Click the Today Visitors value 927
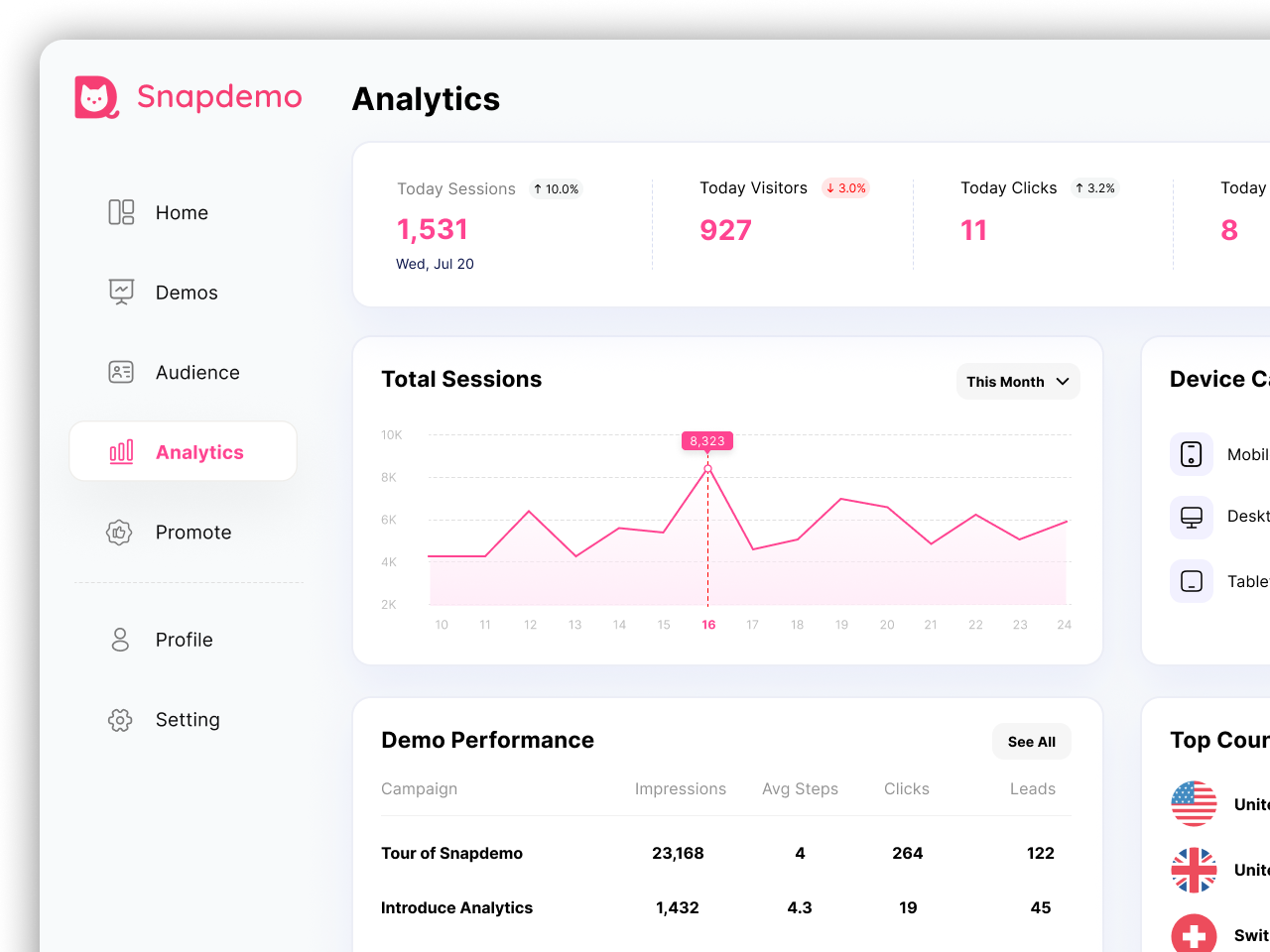1270x952 pixels. click(726, 230)
